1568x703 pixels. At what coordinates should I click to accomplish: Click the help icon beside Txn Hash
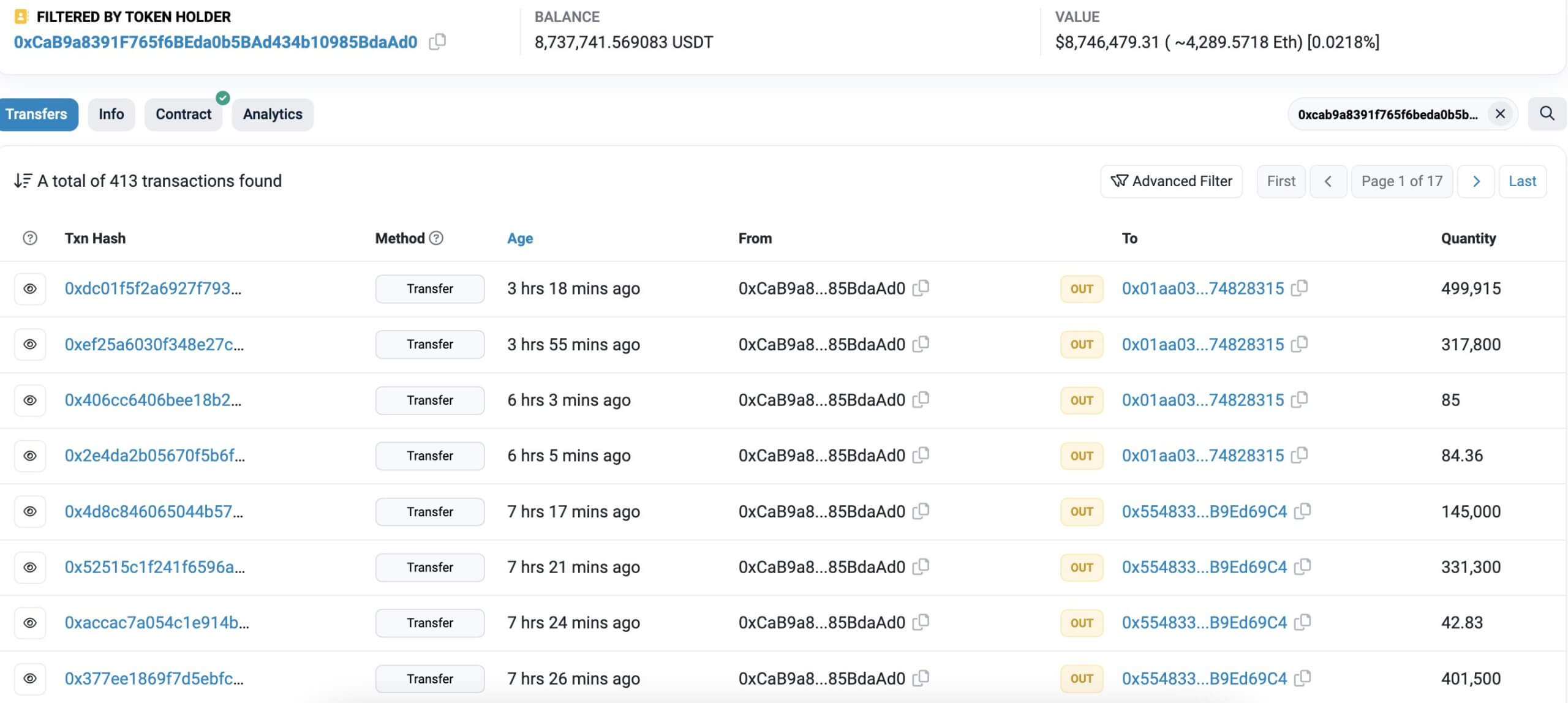30,238
